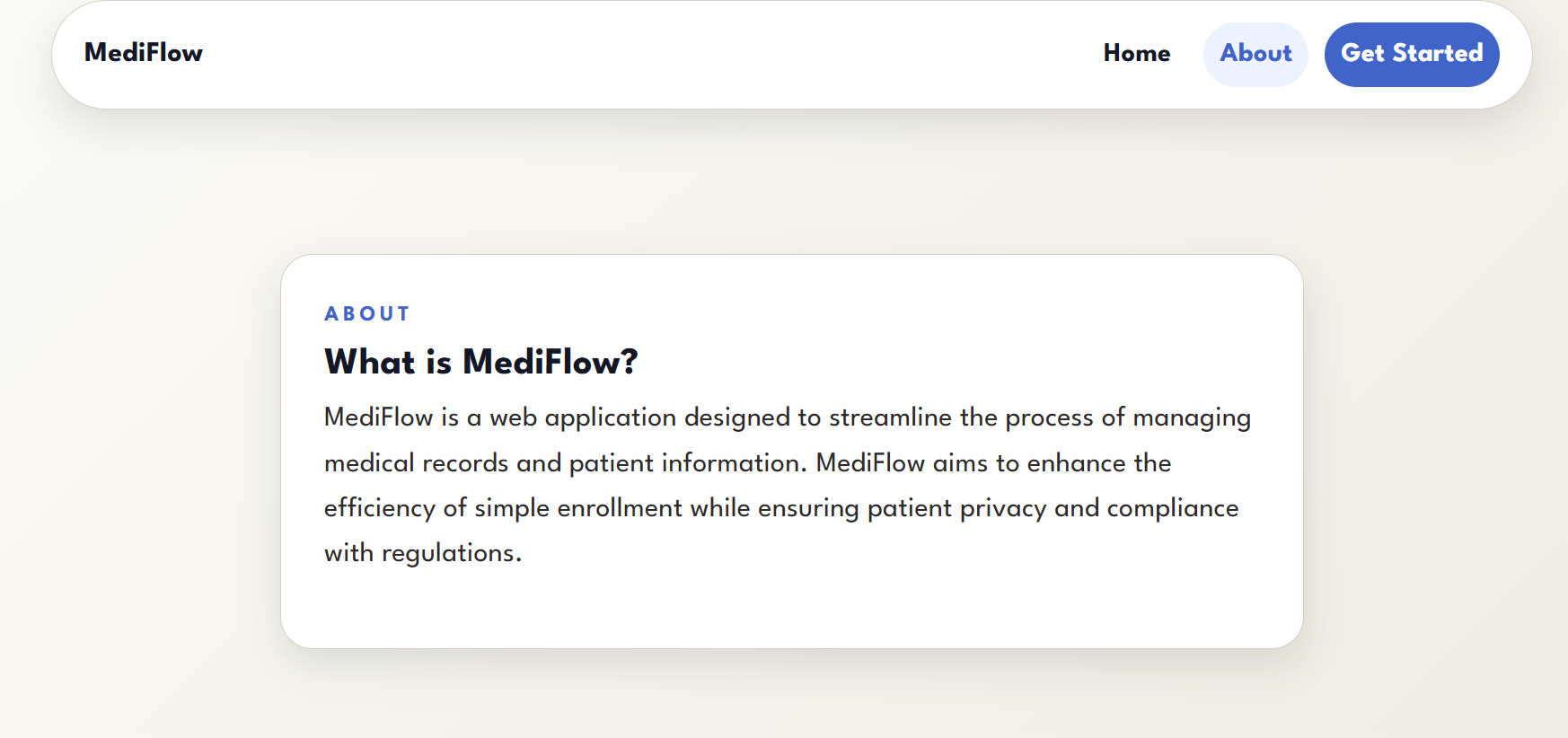Click "MediFlow aims" starting the second sentence
Screen dimensions: 1568x738
(902, 463)
